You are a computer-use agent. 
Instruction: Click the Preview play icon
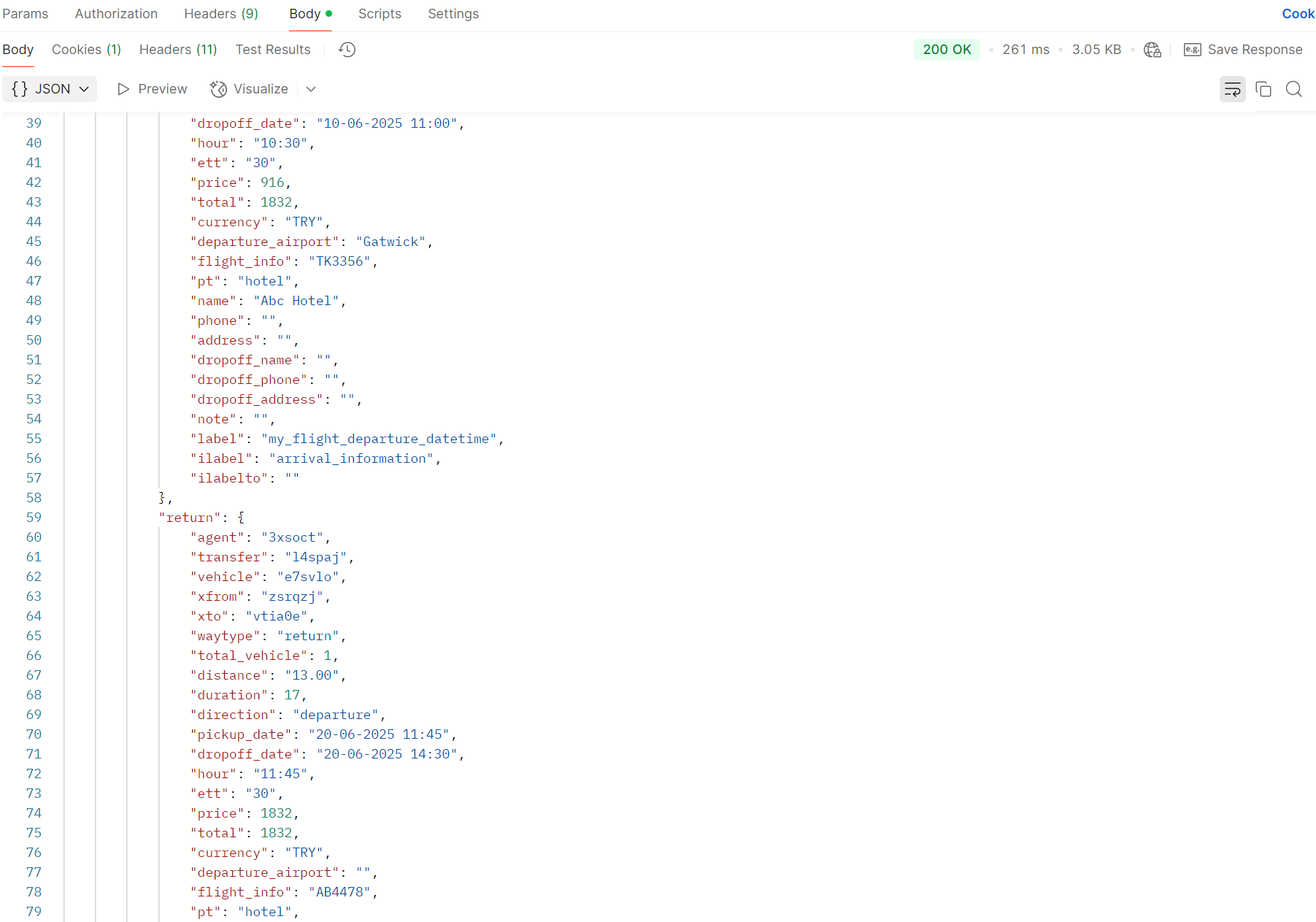pos(123,89)
